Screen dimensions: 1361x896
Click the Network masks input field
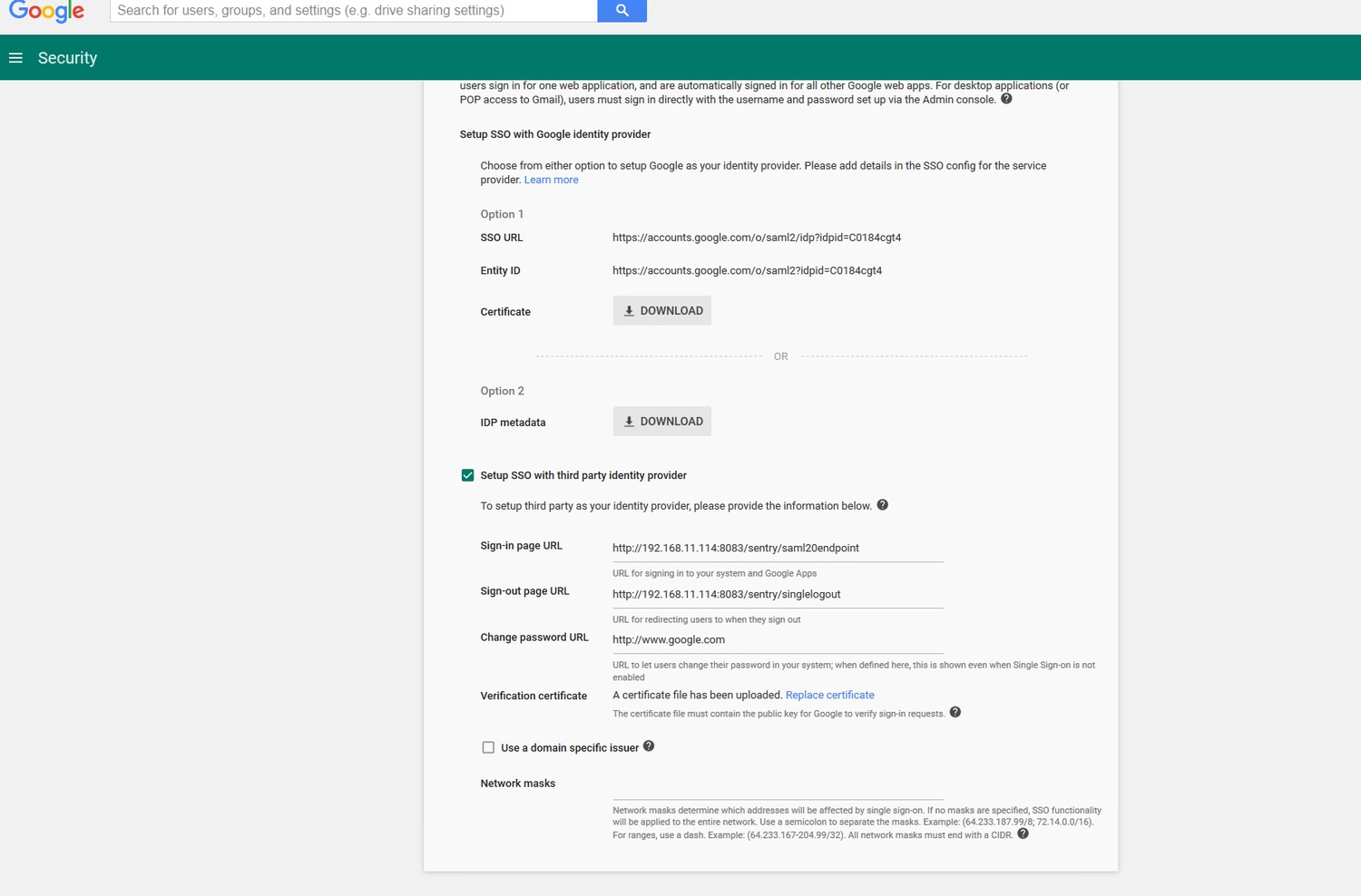coord(777,789)
